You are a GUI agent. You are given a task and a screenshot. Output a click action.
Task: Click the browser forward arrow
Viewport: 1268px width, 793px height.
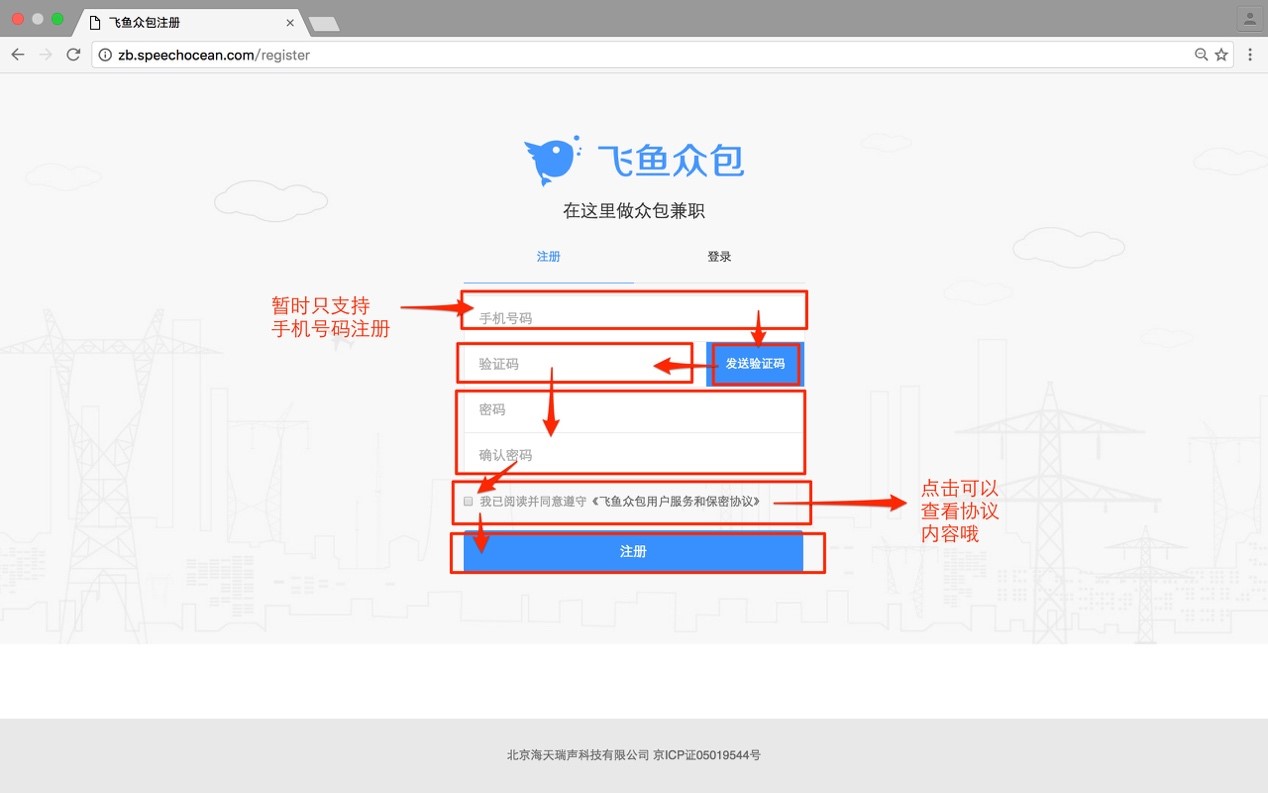click(45, 55)
